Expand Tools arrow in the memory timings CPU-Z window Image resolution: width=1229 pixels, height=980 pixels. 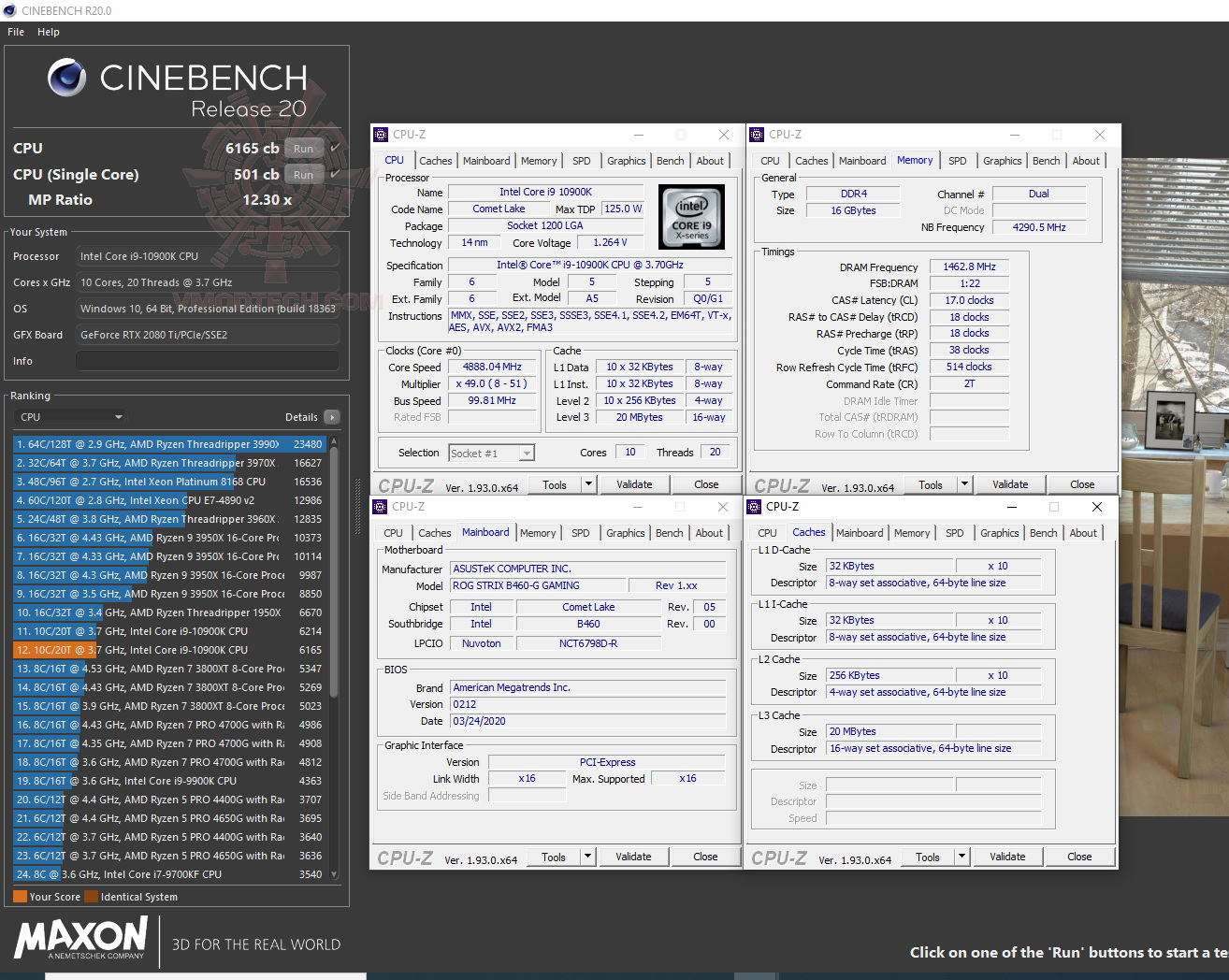coord(964,484)
